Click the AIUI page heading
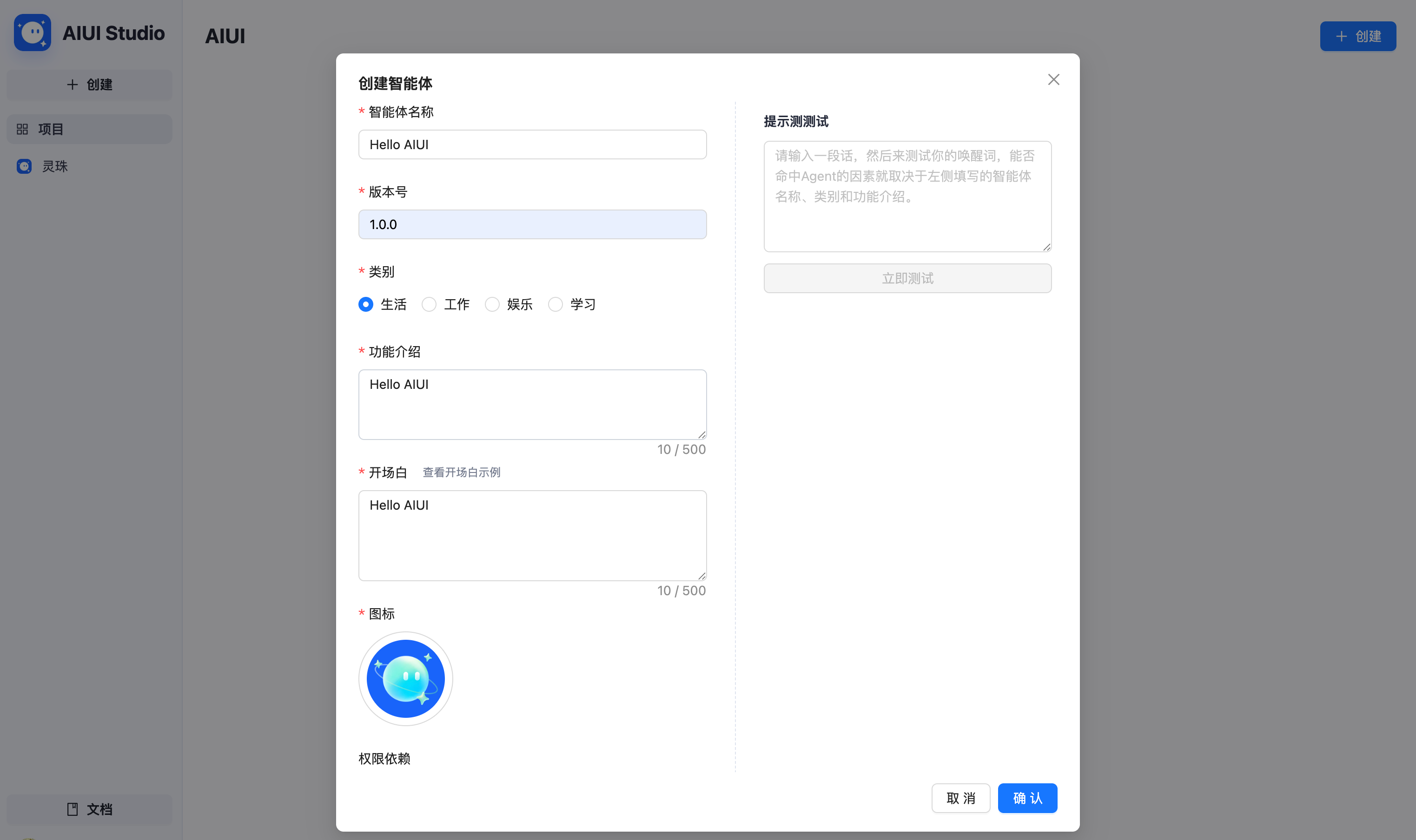 (x=225, y=36)
